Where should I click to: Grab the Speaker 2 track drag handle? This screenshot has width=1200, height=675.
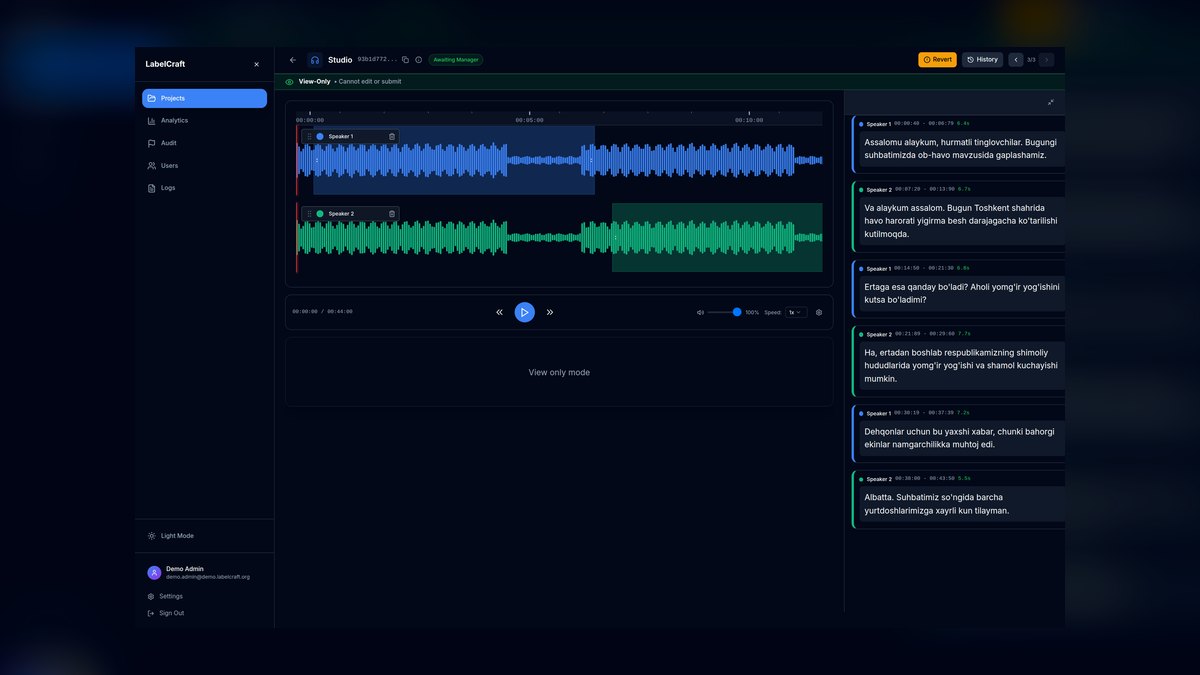[309, 214]
